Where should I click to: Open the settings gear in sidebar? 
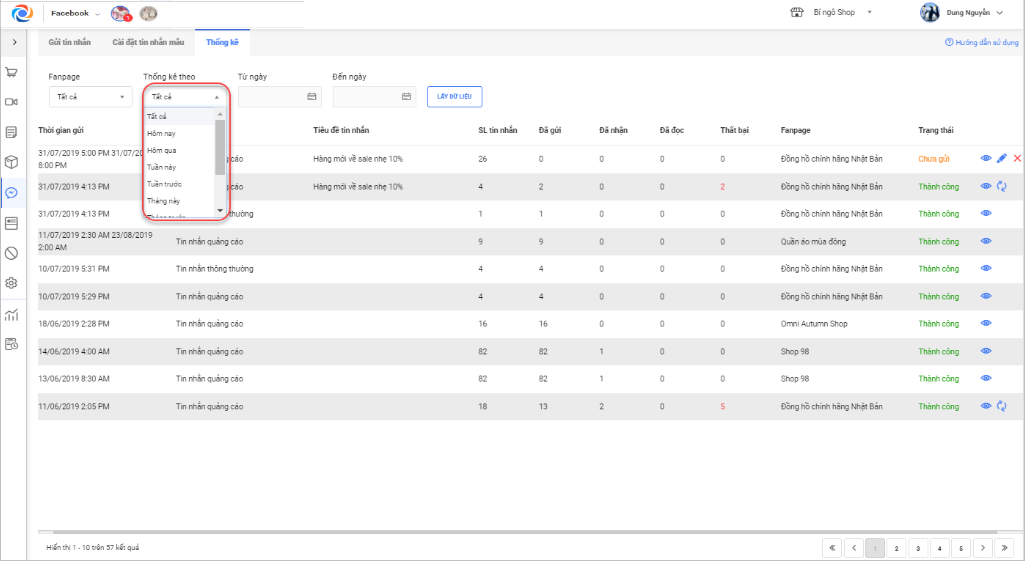tap(12, 283)
